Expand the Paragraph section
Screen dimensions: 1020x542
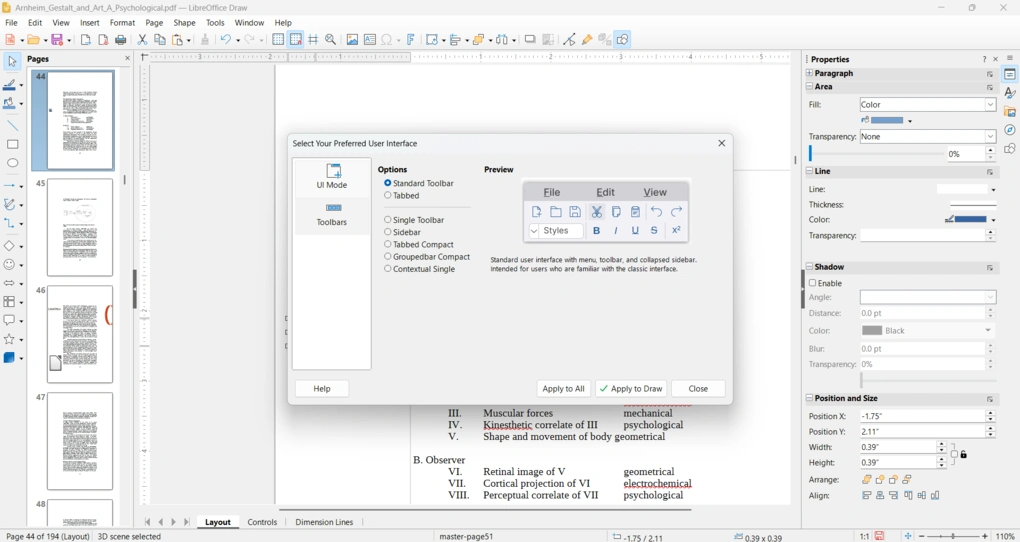[x=809, y=74]
